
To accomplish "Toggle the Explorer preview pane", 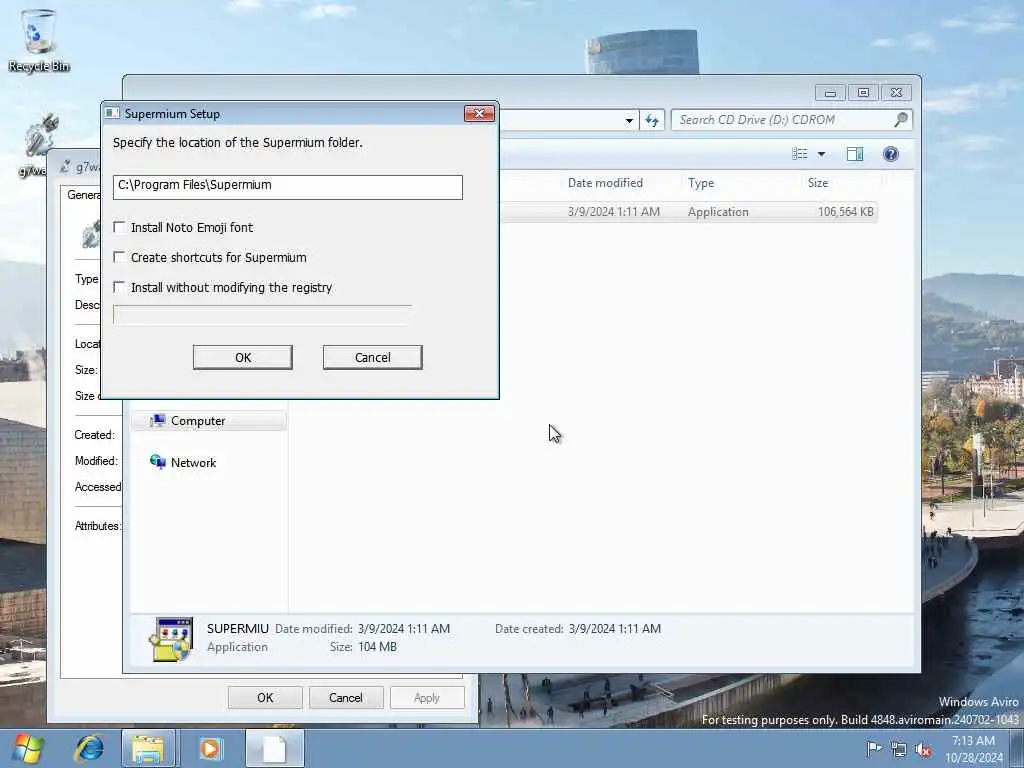I will (x=855, y=154).
